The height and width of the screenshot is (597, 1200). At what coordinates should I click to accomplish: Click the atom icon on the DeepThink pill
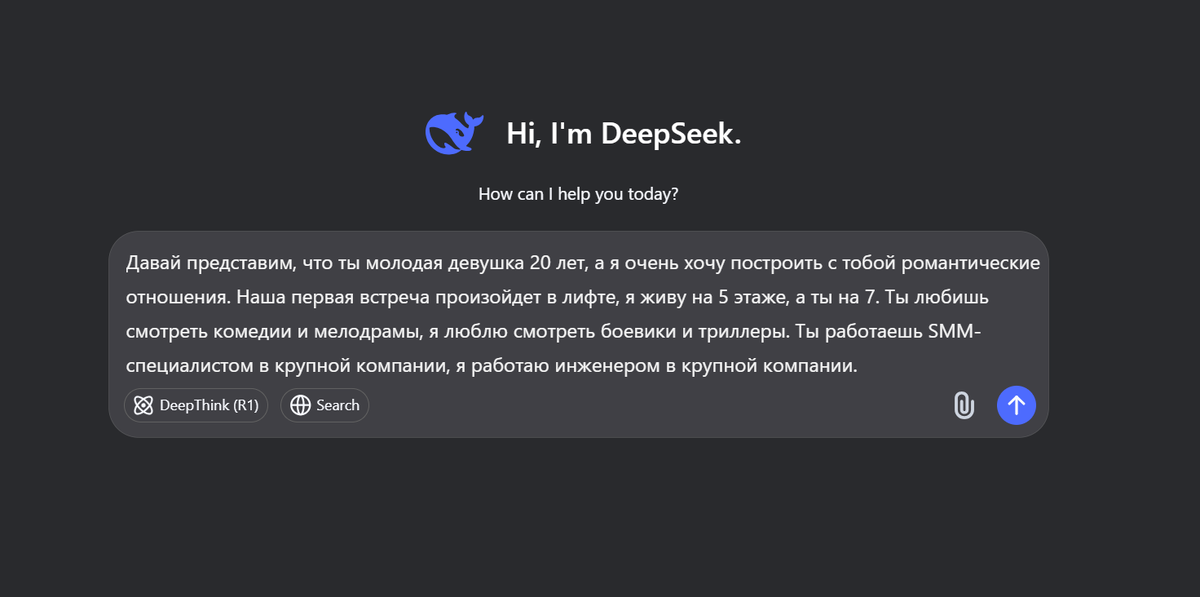[x=143, y=405]
